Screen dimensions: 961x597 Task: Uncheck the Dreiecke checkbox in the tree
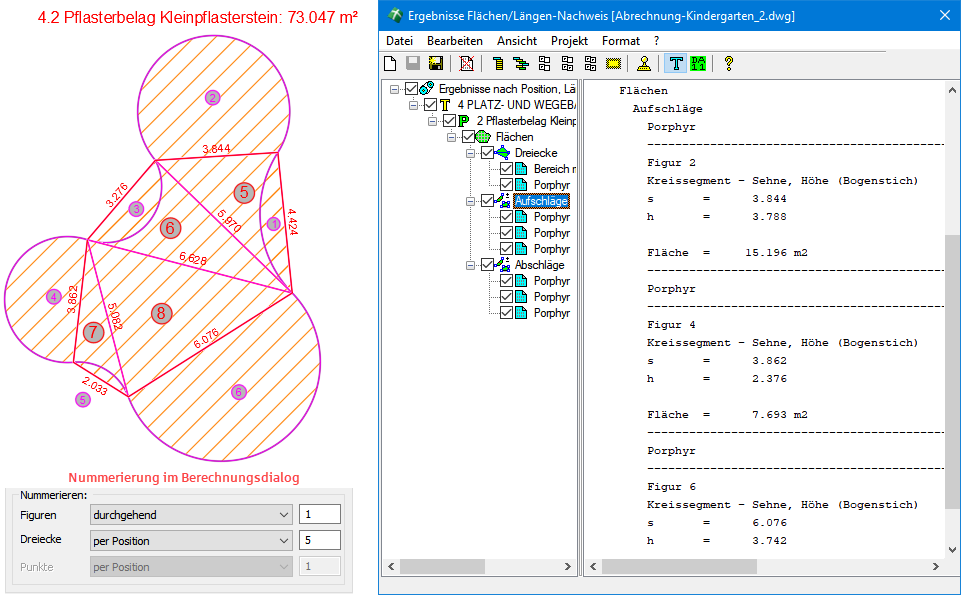coord(488,153)
